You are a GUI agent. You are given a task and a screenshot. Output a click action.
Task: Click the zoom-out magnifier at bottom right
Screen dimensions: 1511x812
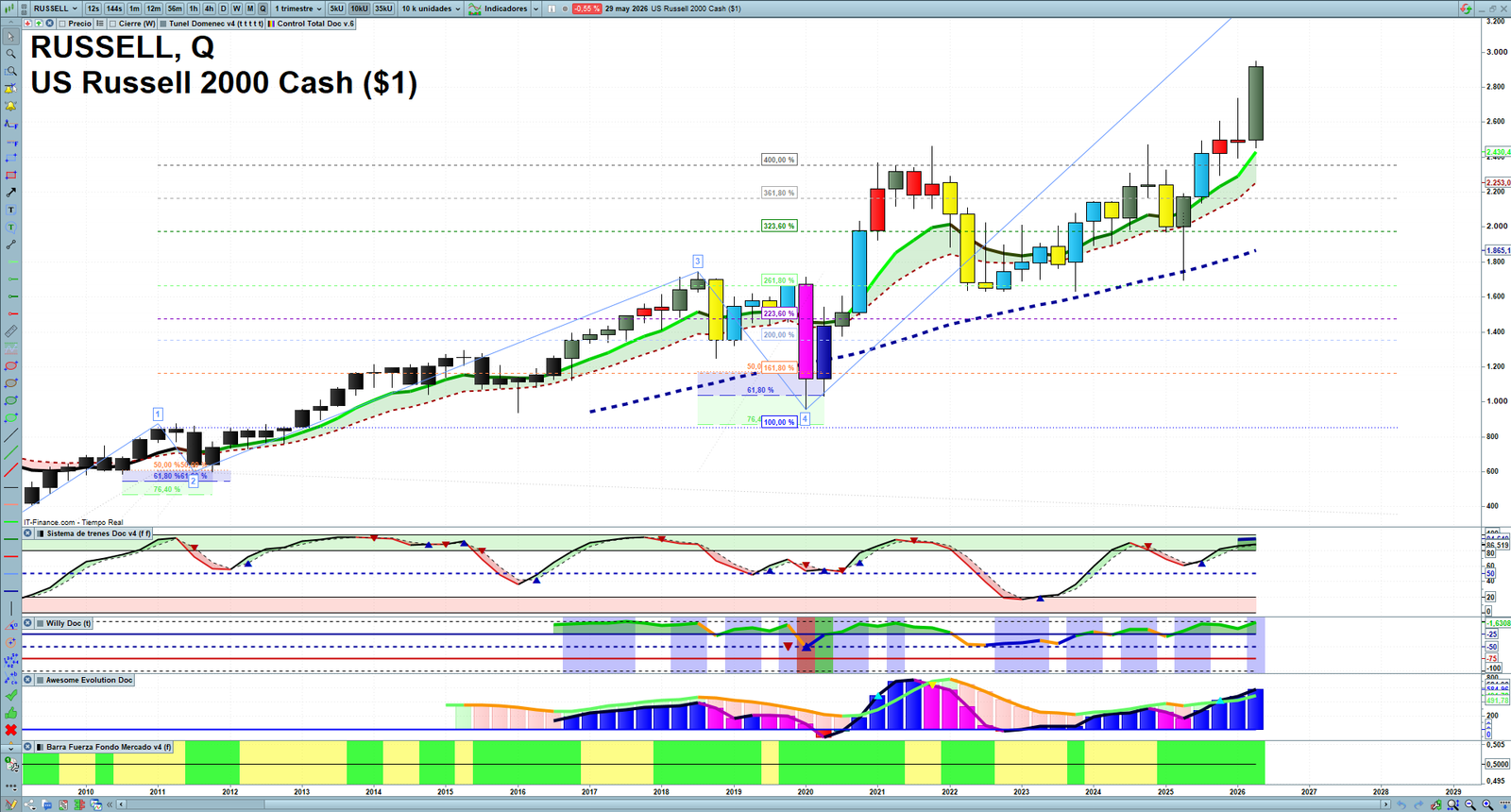coord(1470,804)
